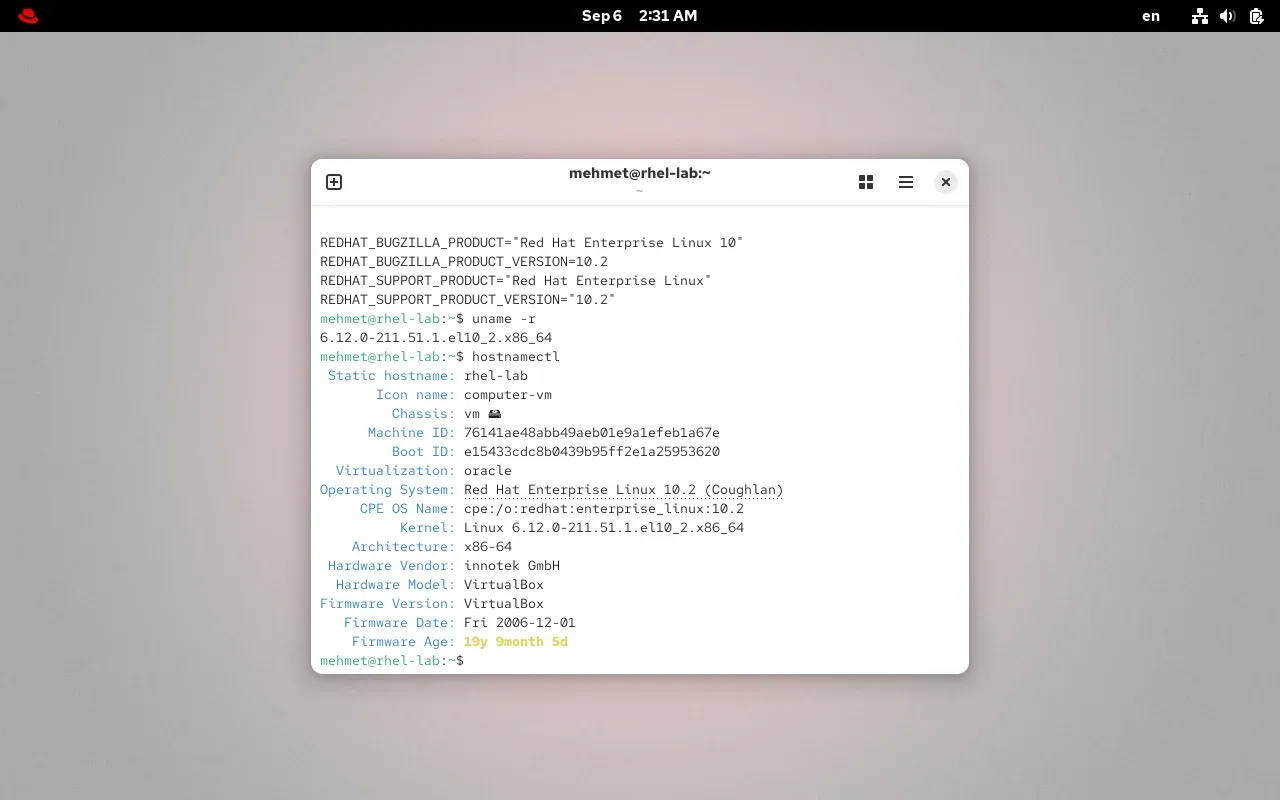1280x800 pixels.
Task: Click the REDHAT_BUGZILLA_PRODUCT_VERSION=10.2 line
Action: click(464, 262)
